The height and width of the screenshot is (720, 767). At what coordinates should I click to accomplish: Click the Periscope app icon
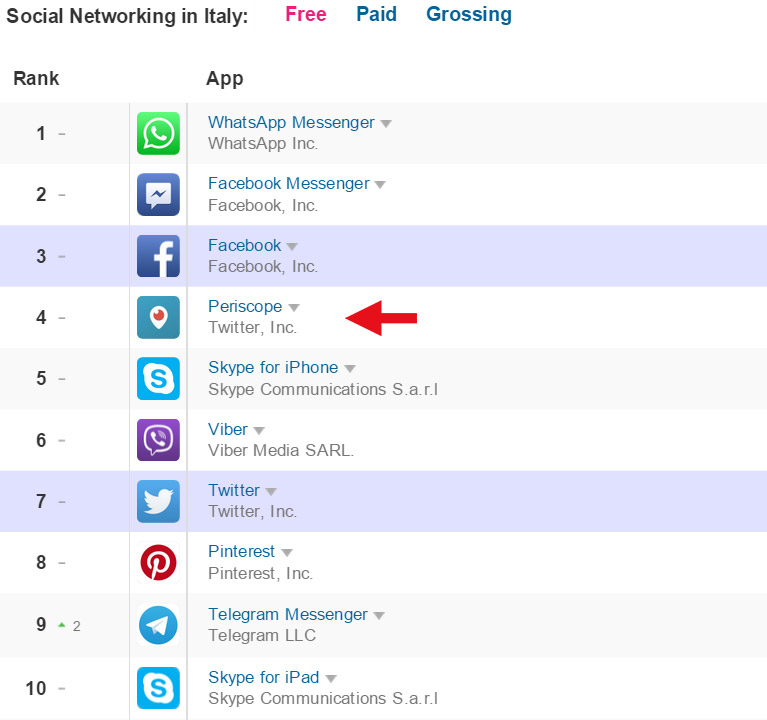tap(158, 317)
